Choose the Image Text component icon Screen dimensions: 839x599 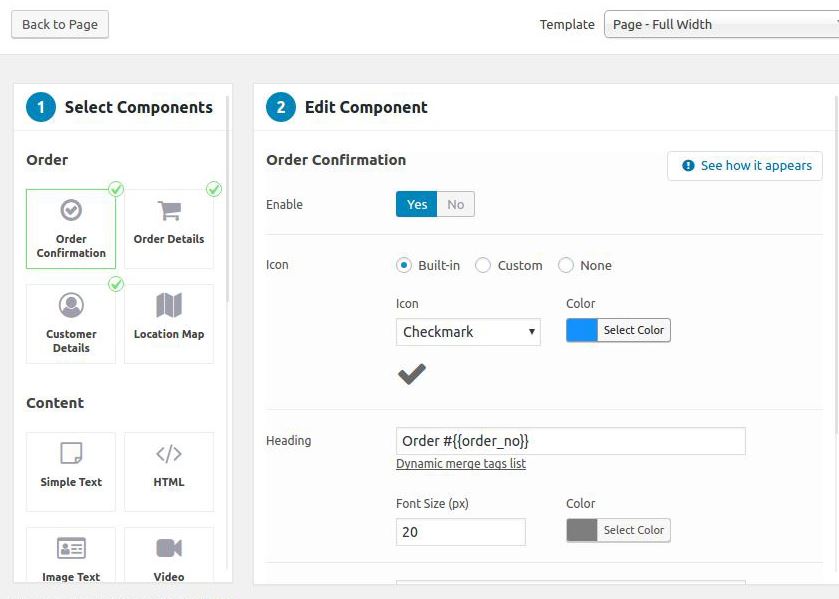[x=71, y=548]
